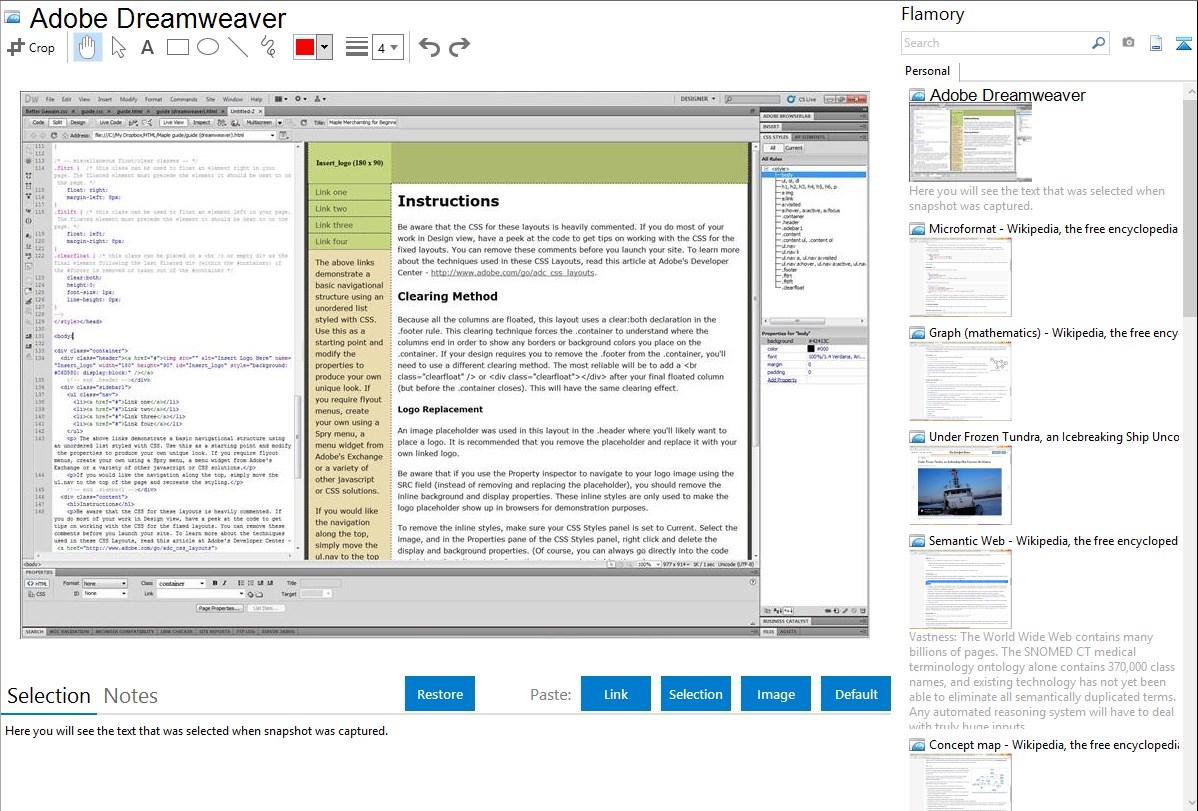Open the line width 4 dropdown
The height and width of the screenshot is (811, 1198).
[387, 48]
